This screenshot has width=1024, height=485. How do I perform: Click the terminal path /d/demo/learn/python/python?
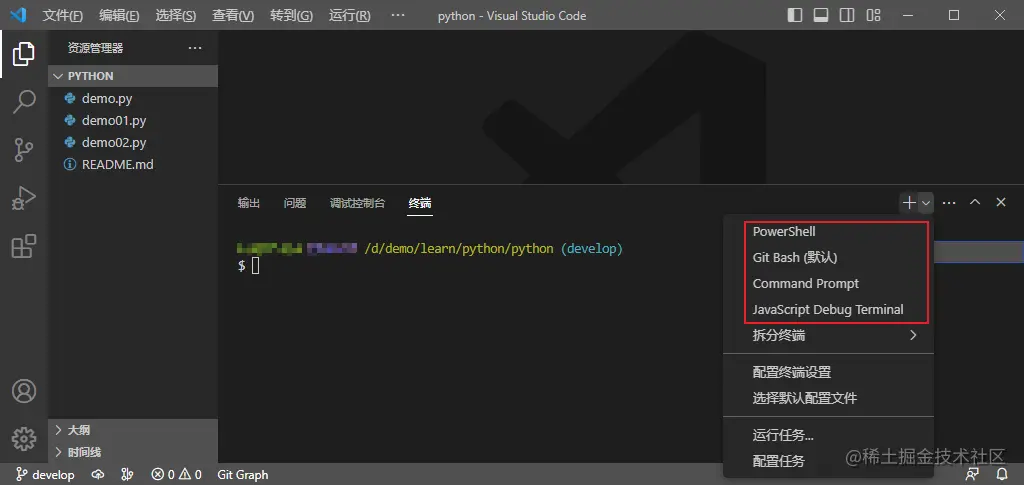(458, 249)
